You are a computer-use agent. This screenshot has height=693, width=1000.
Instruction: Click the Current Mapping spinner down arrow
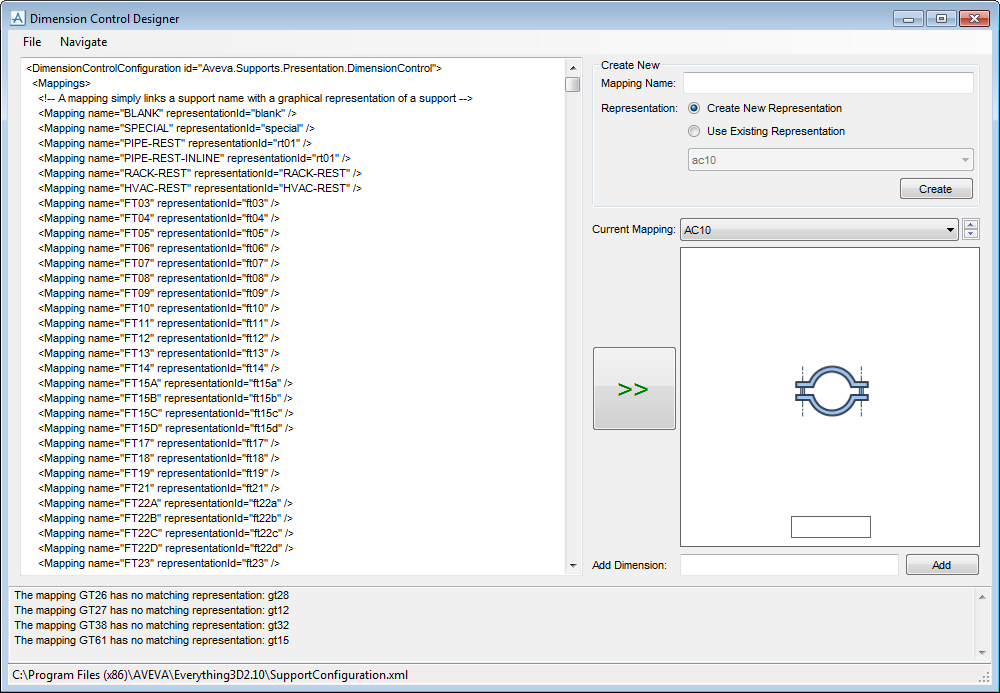pos(970,235)
